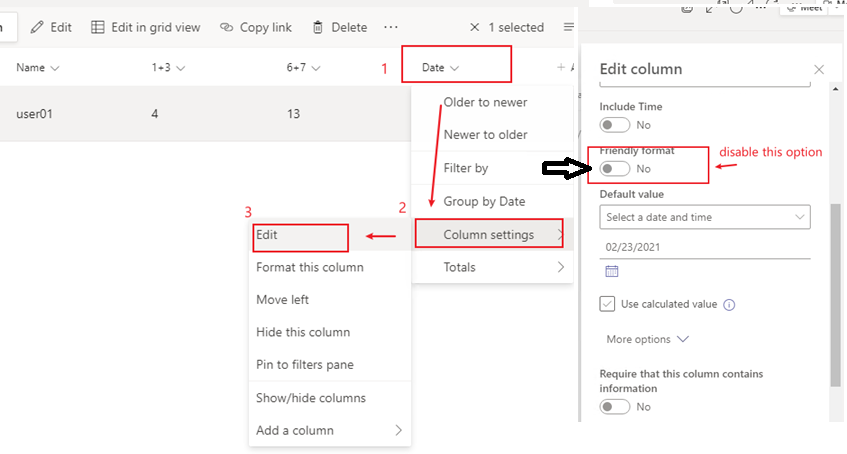Uncheck the Use calculated value checkbox
Screen dimensions: 847x454
pos(607,304)
